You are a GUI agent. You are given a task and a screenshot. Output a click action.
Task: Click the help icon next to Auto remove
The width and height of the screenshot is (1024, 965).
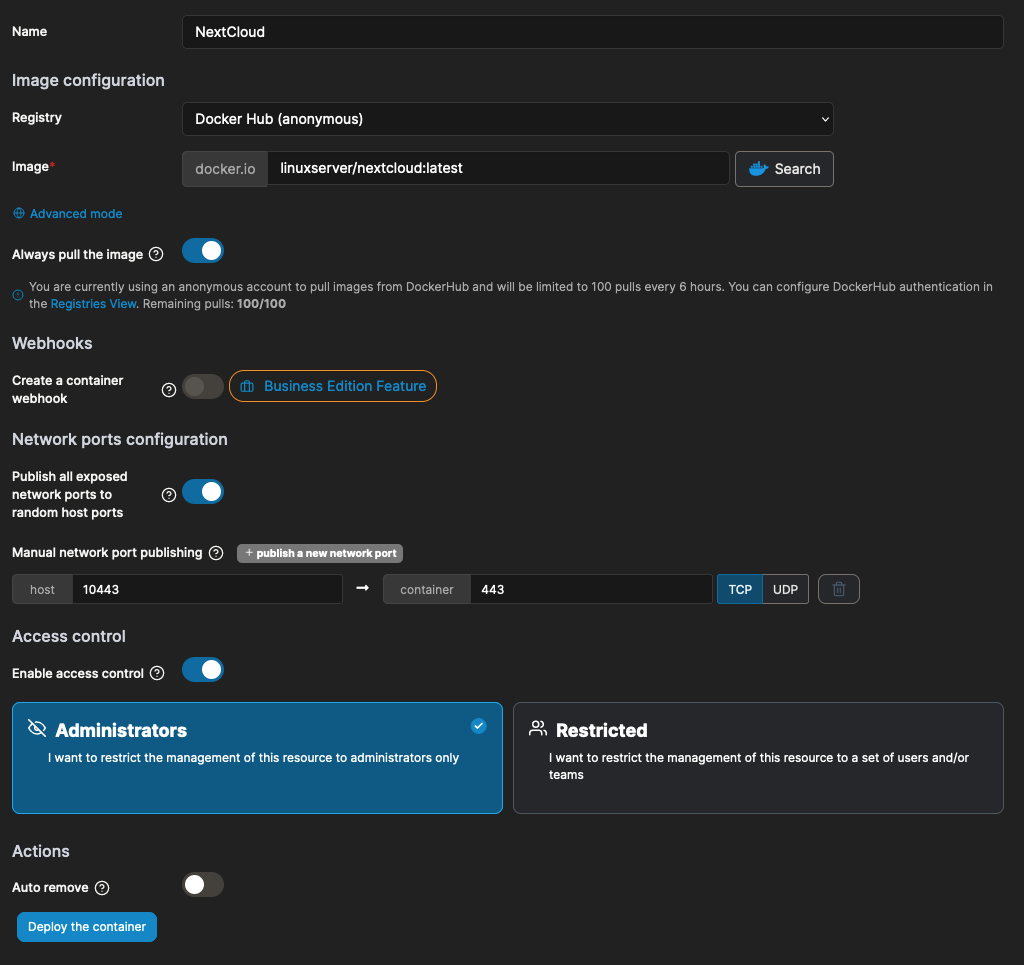click(102, 888)
